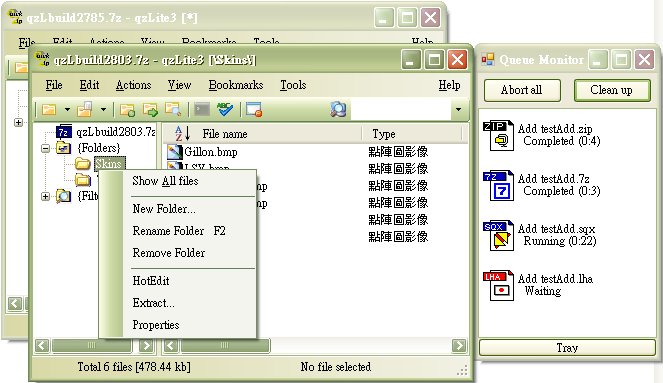This screenshot has height=383, width=663.
Task: Click the qzLbuild2803.7z window title bar icon
Action: point(43,59)
